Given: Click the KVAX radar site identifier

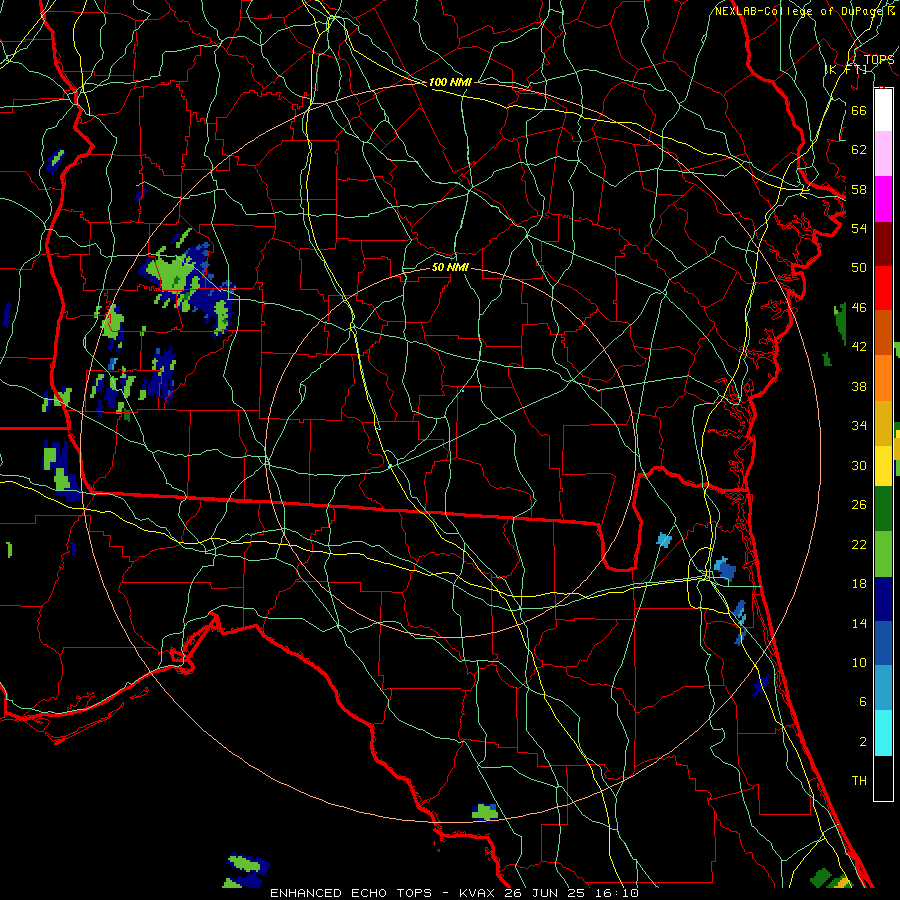Looking at the screenshot, I should pos(478,893).
